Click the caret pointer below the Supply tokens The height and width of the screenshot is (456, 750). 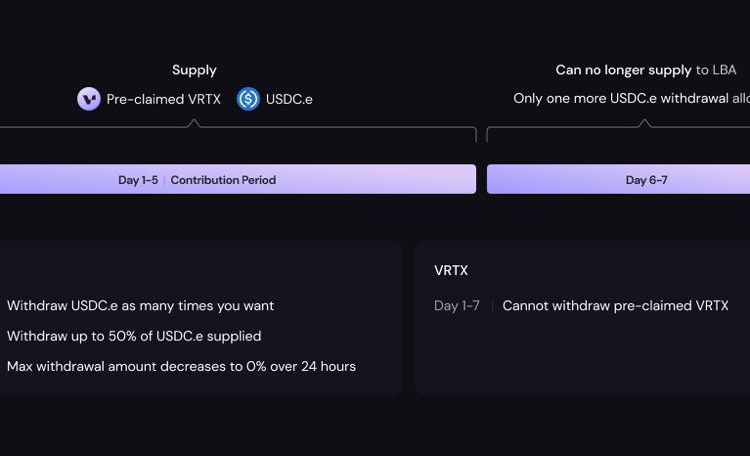tap(194, 123)
